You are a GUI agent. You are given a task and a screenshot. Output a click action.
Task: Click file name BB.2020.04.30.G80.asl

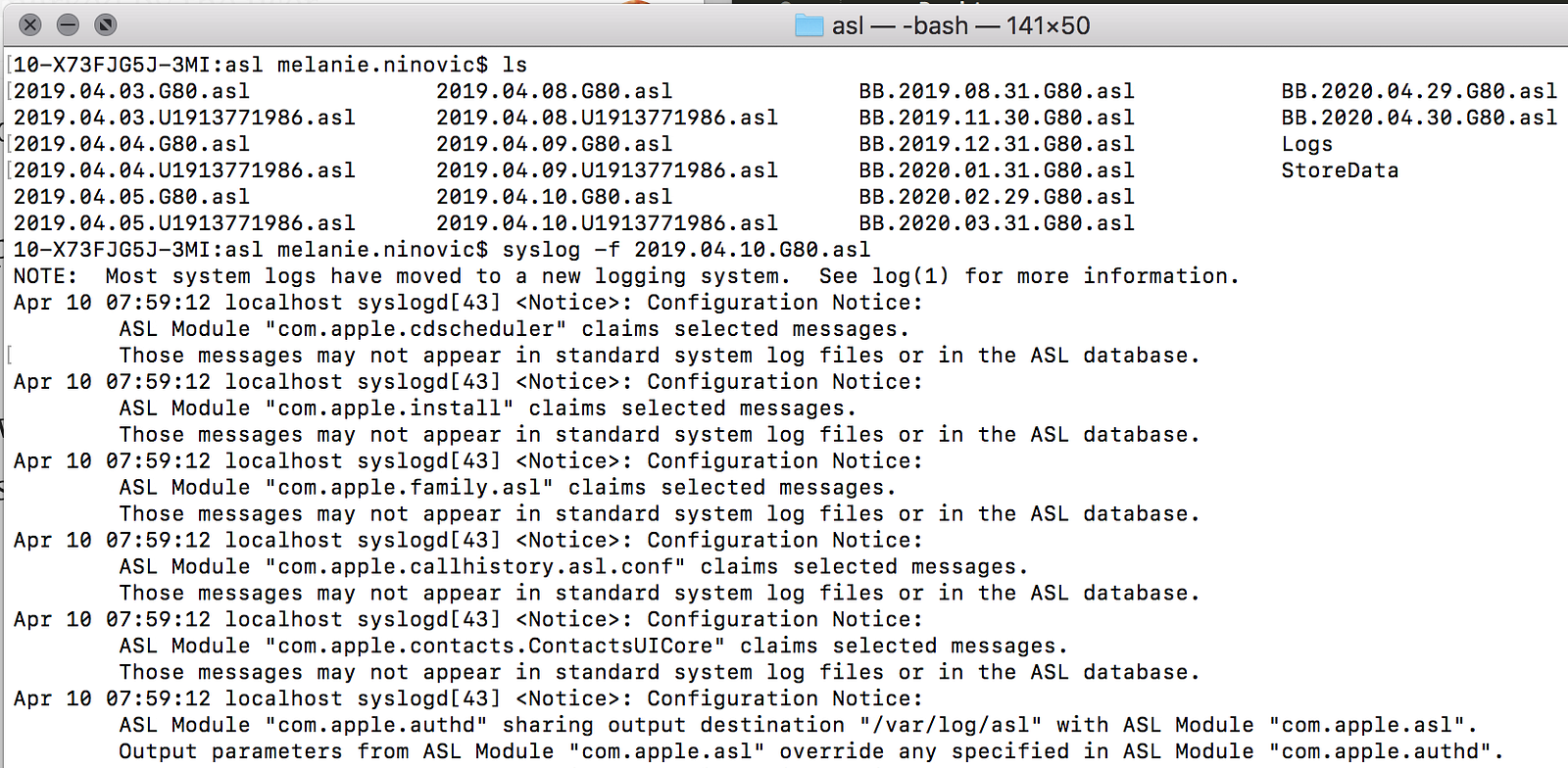pyautogui.click(x=1418, y=118)
